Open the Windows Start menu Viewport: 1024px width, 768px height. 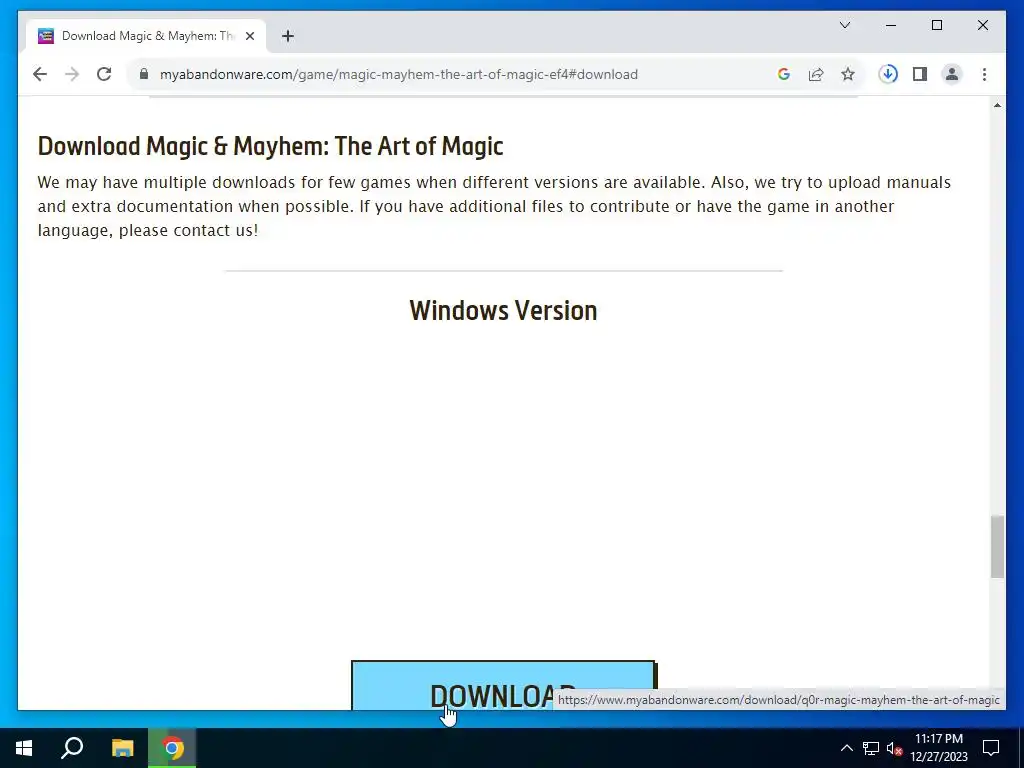point(24,748)
